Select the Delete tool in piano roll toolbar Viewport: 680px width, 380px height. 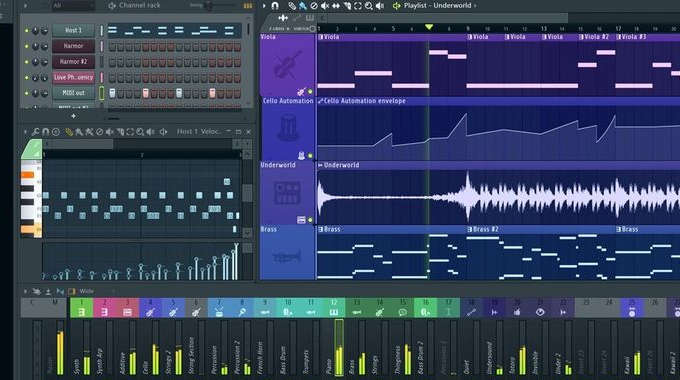click(x=99, y=131)
